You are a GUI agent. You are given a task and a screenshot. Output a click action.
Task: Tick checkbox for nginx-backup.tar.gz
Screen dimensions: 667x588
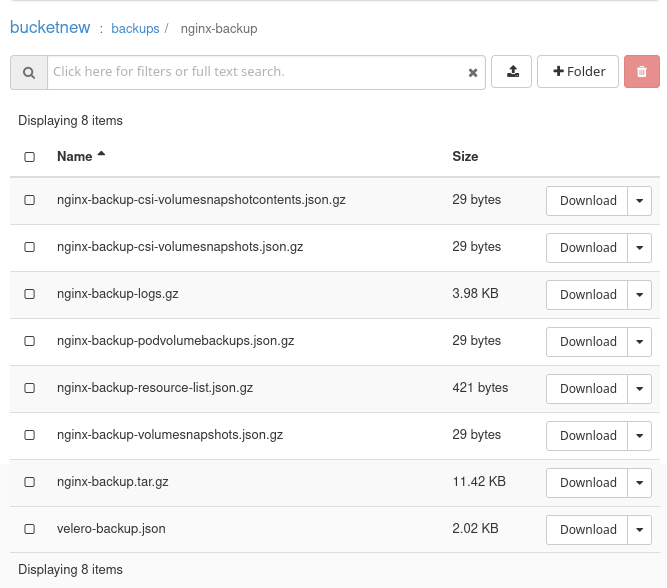tap(30, 482)
